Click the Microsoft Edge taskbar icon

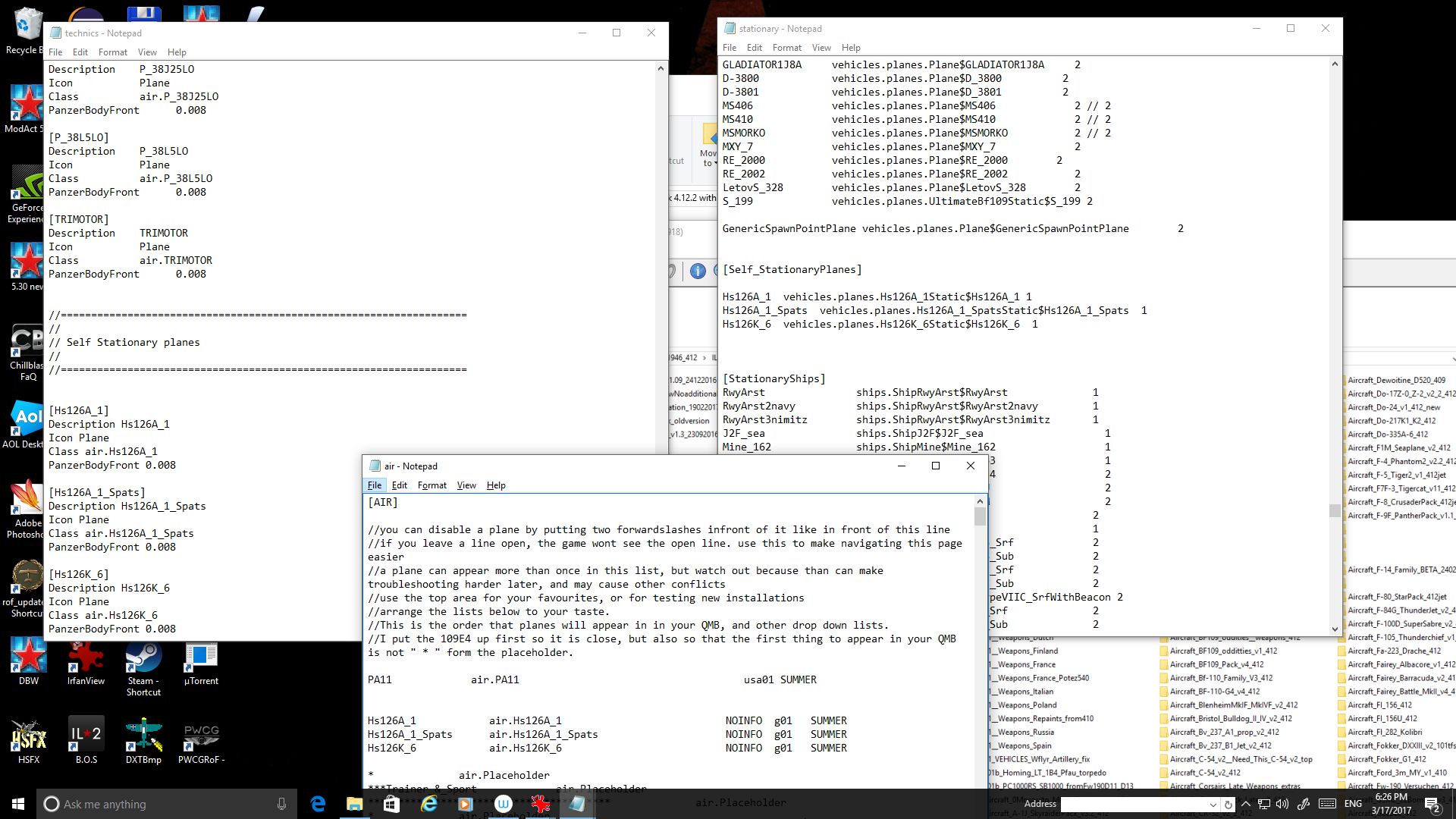click(x=318, y=804)
